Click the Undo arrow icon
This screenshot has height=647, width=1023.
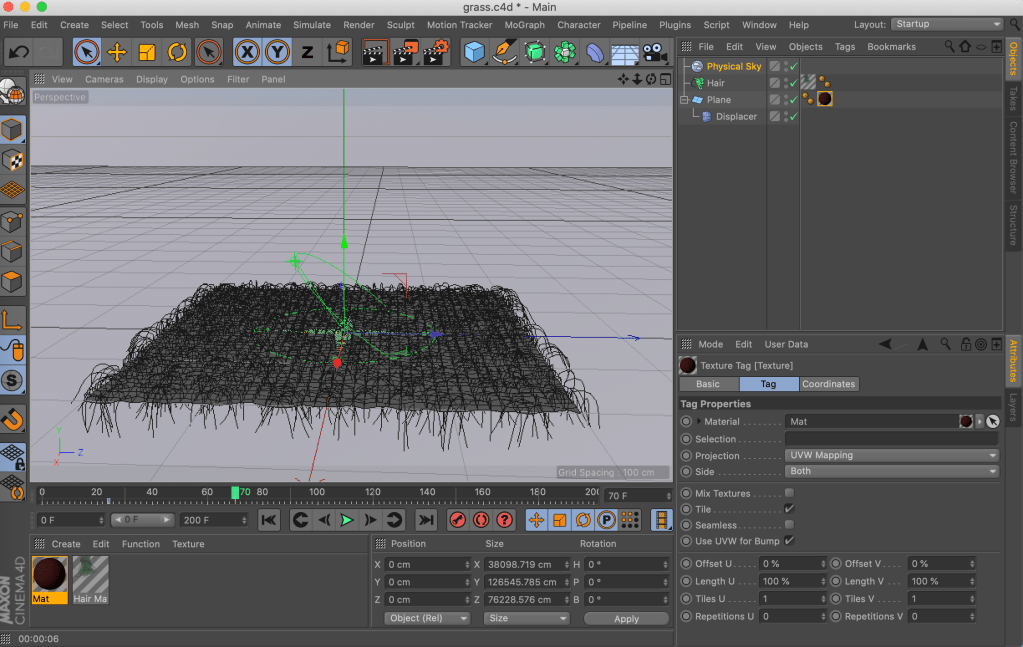coord(19,52)
